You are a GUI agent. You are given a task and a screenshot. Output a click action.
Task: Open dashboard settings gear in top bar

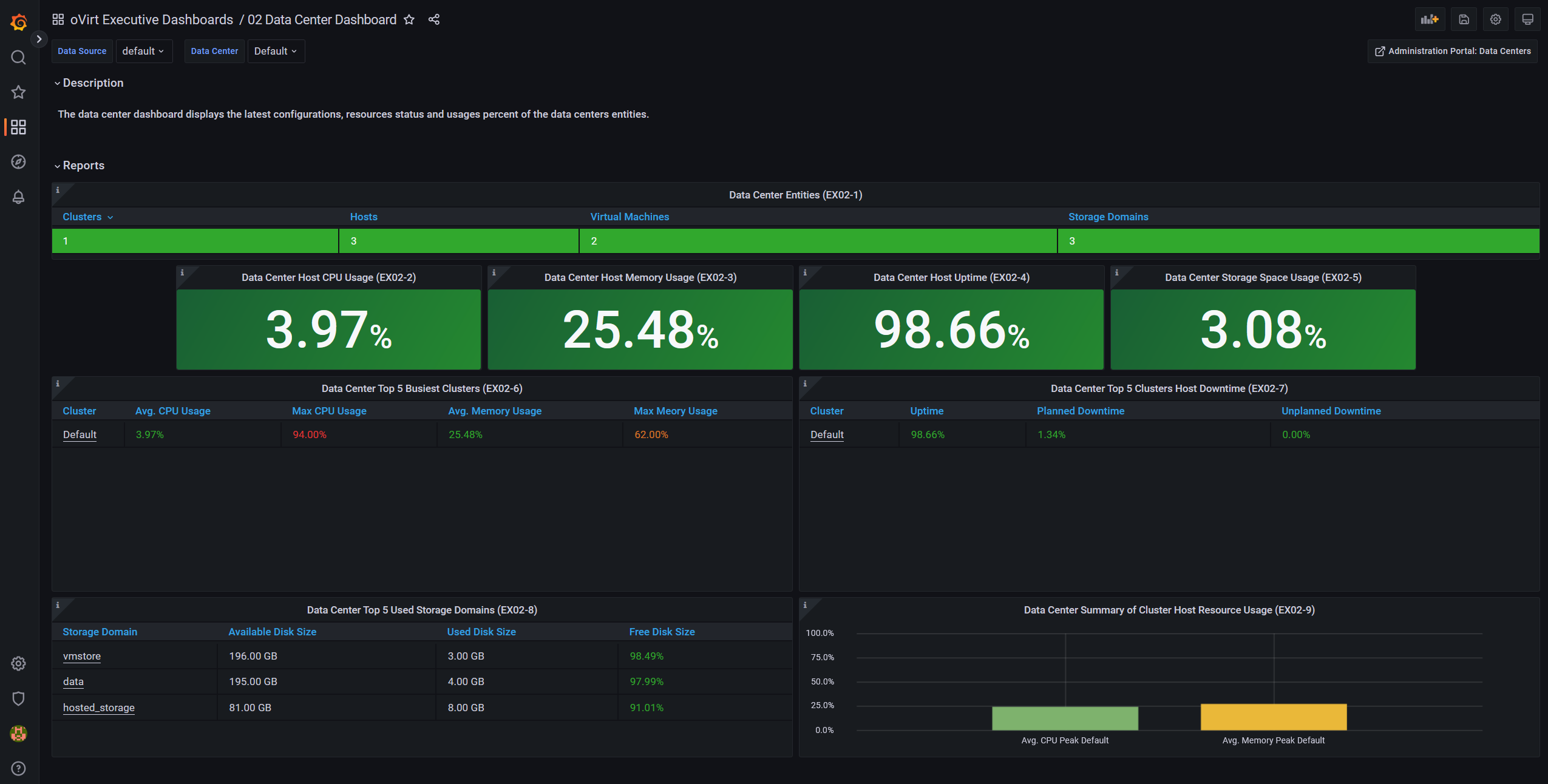tap(1496, 19)
